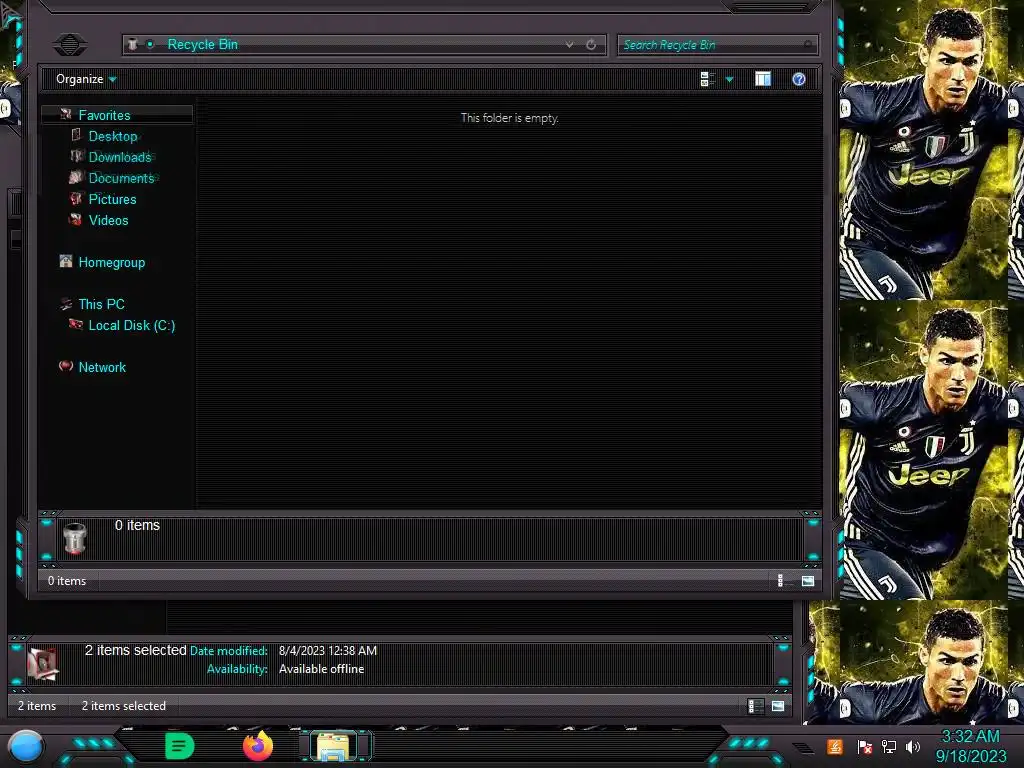Open the Organize dropdown arrow
This screenshot has width=1024, height=768.
(113, 80)
